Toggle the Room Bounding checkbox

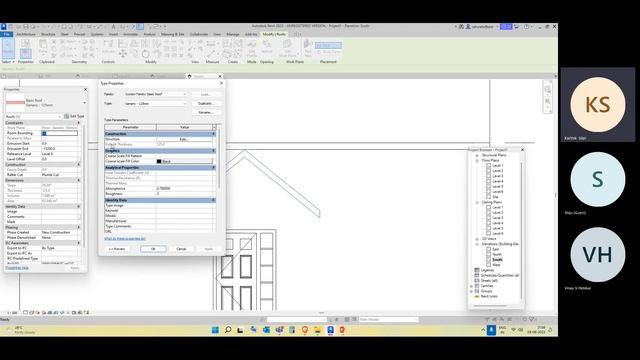(44, 133)
